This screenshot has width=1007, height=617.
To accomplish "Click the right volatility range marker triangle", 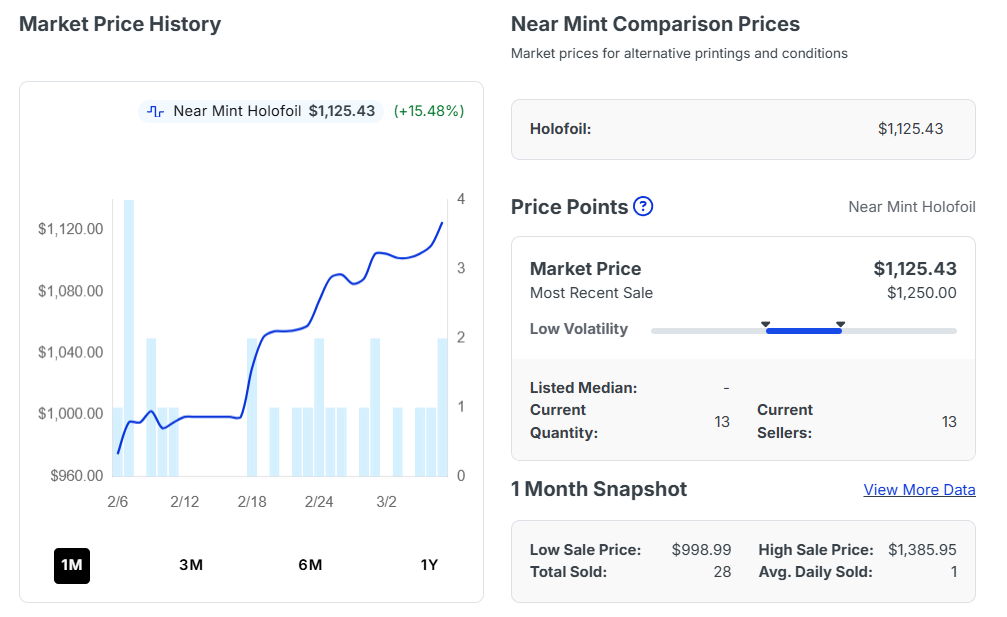I will point(840,324).
